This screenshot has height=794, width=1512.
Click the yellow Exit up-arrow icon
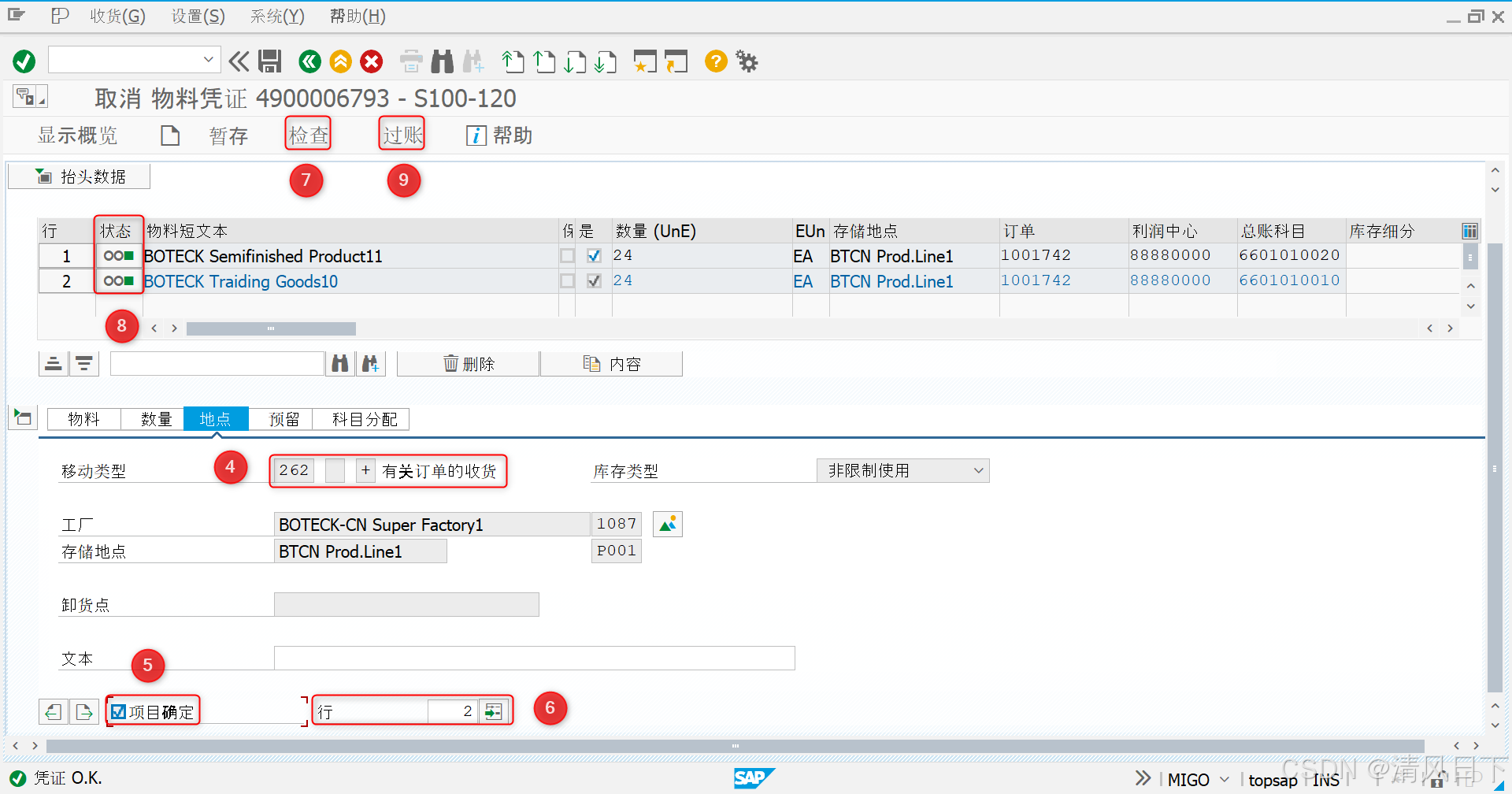click(340, 61)
